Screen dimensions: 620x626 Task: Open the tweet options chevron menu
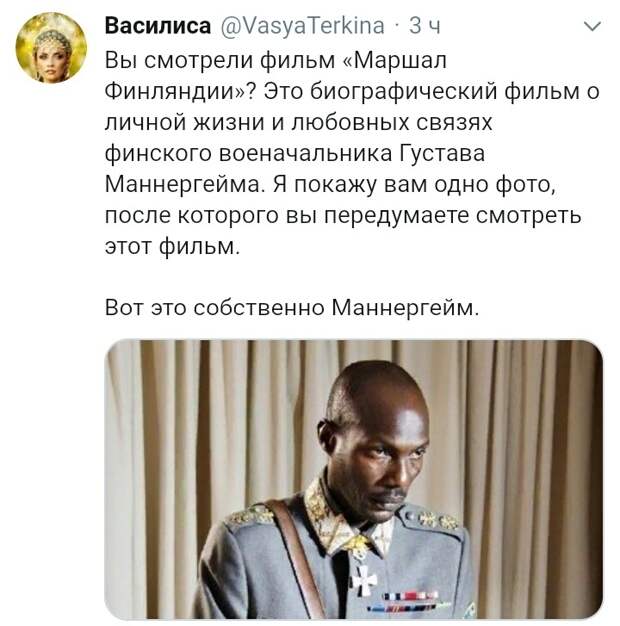tap(592, 26)
